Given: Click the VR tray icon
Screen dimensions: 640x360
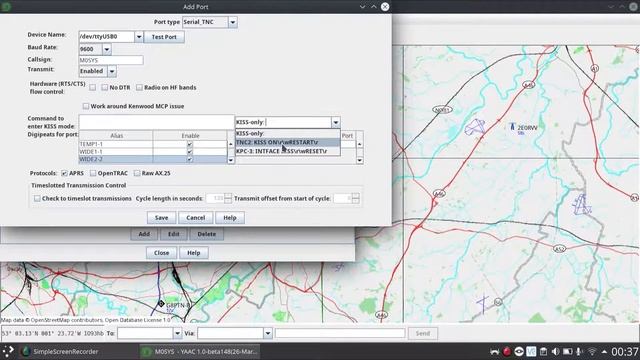Looking at the screenshot, I should pyautogui.click(x=531, y=351).
